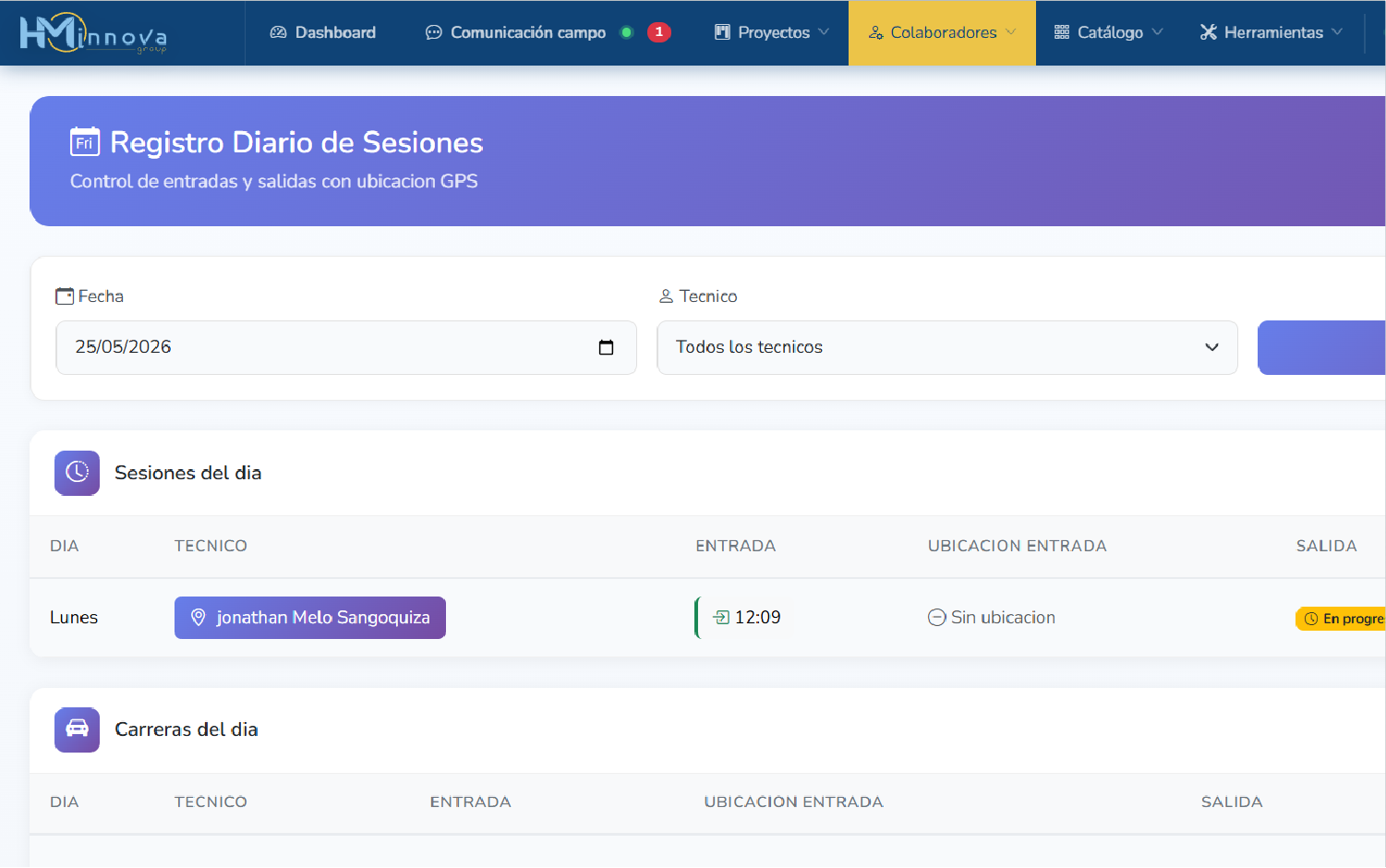Click the Colaboradores people icon

(875, 32)
